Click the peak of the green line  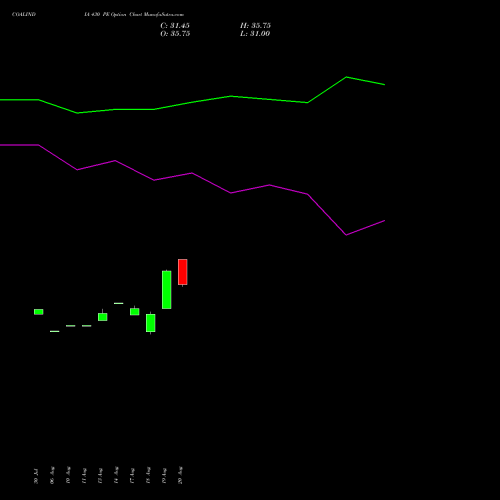click(x=346, y=77)
